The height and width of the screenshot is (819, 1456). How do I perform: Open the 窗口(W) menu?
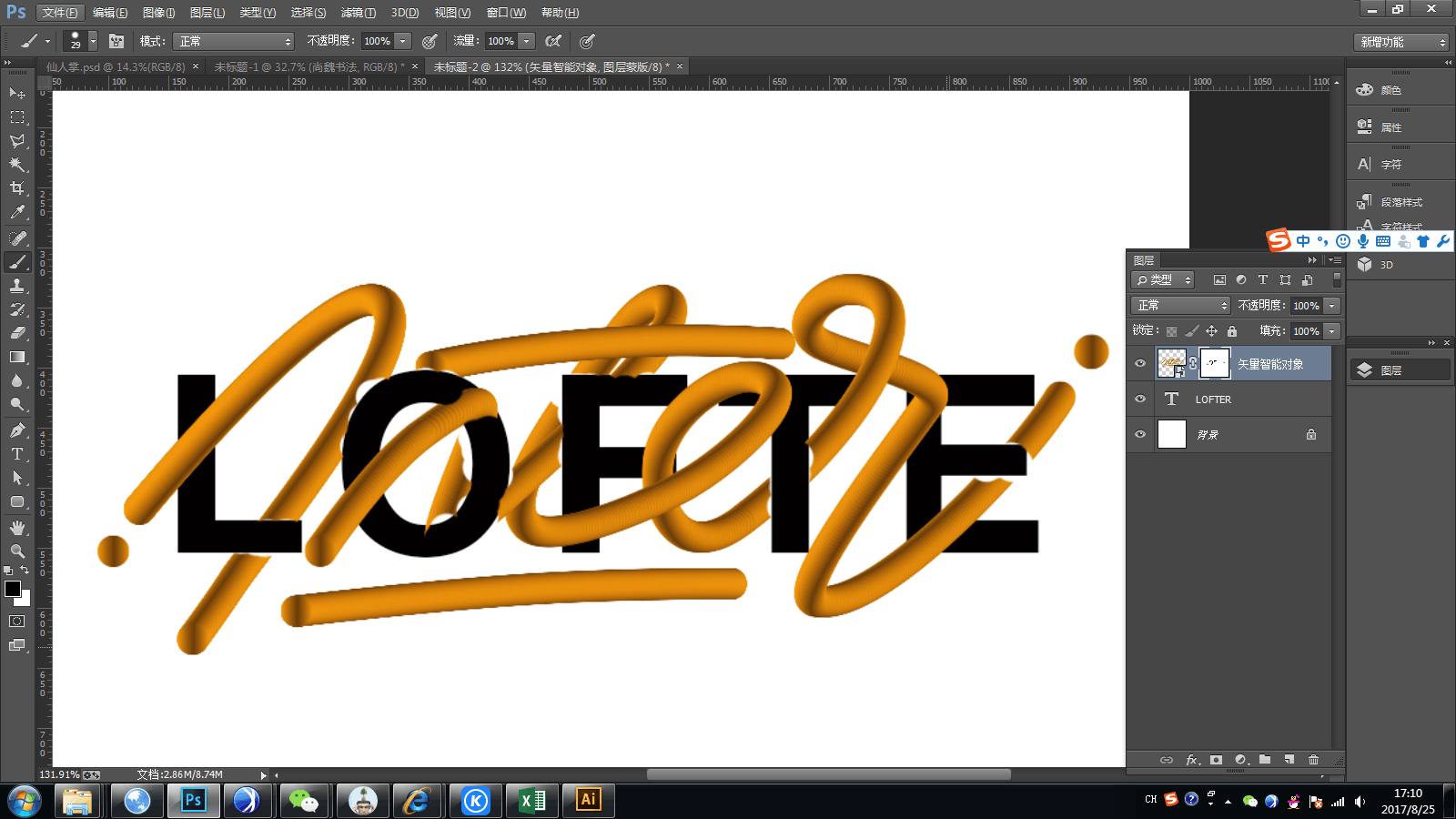point(506,13)
